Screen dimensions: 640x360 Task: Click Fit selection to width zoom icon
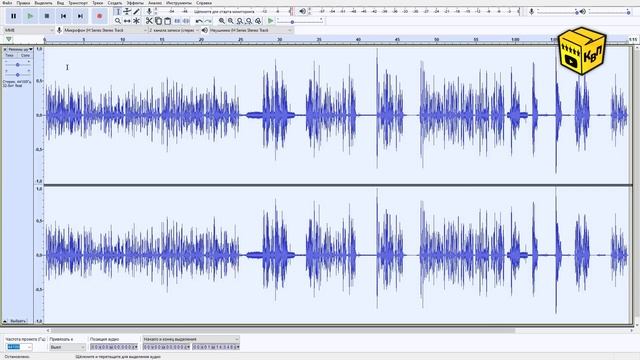pos(240,21)
